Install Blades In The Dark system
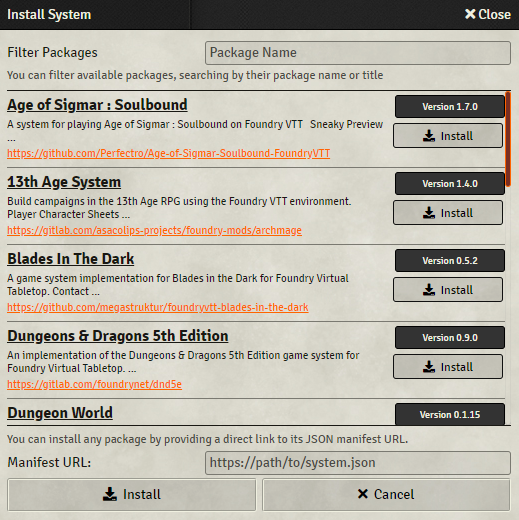This screenshot has width=519, height=520. (x=448, y=290)
